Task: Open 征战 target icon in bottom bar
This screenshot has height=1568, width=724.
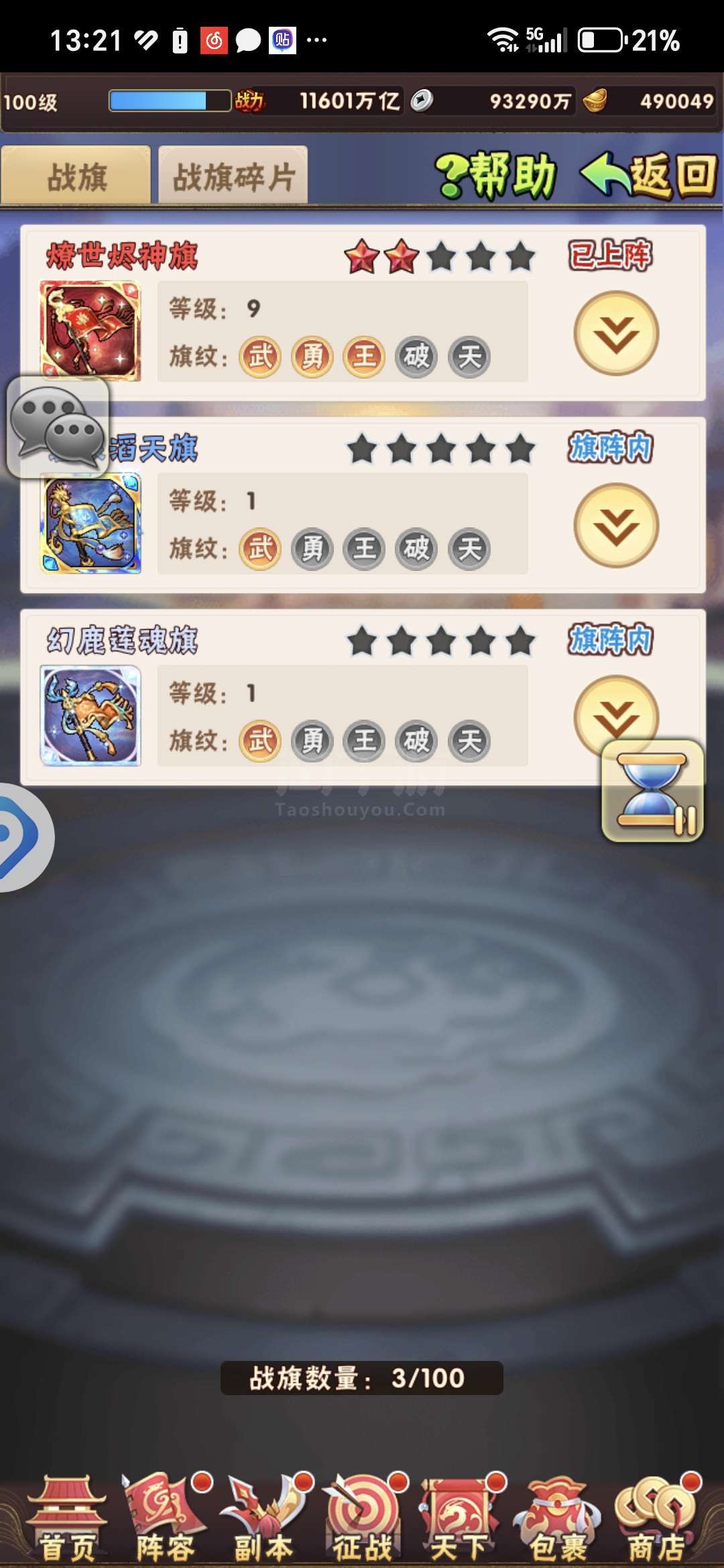Action: 363,1519
